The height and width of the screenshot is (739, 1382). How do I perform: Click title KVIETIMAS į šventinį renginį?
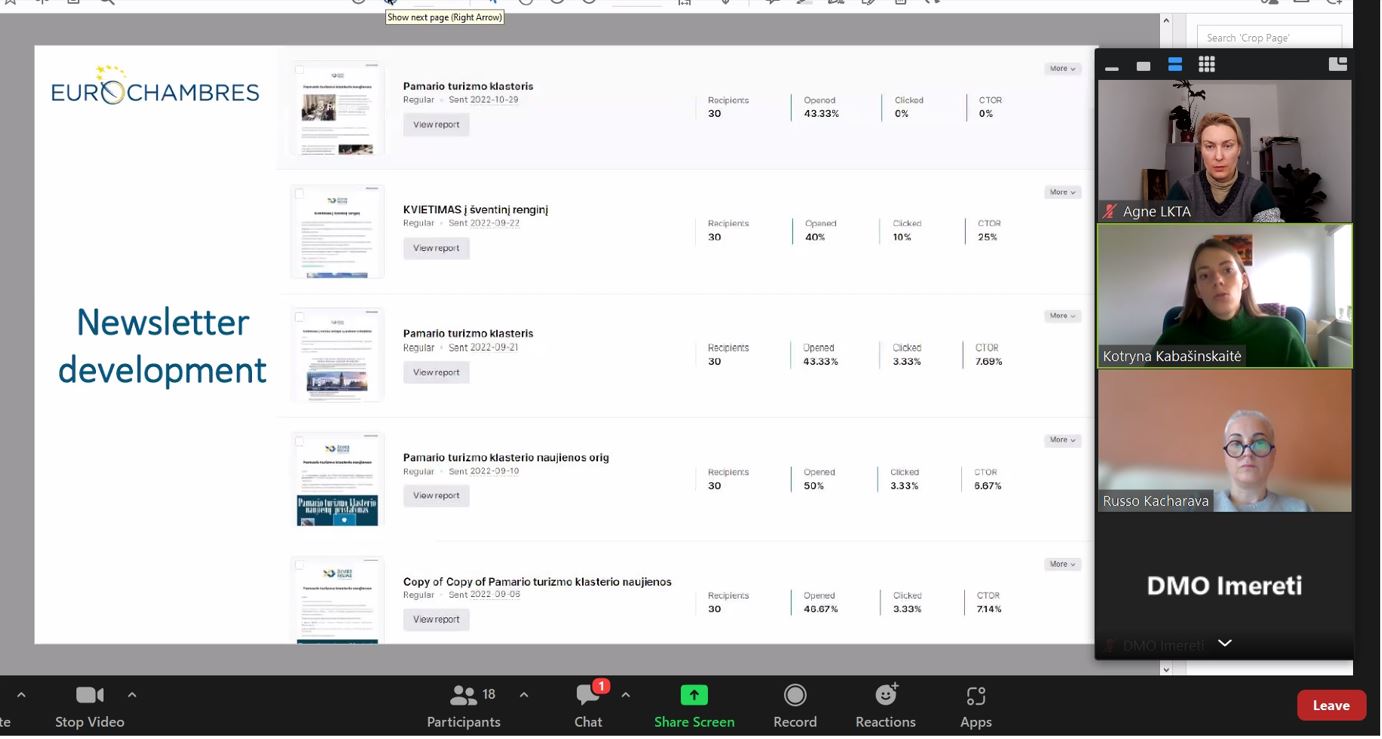[475, 210]
